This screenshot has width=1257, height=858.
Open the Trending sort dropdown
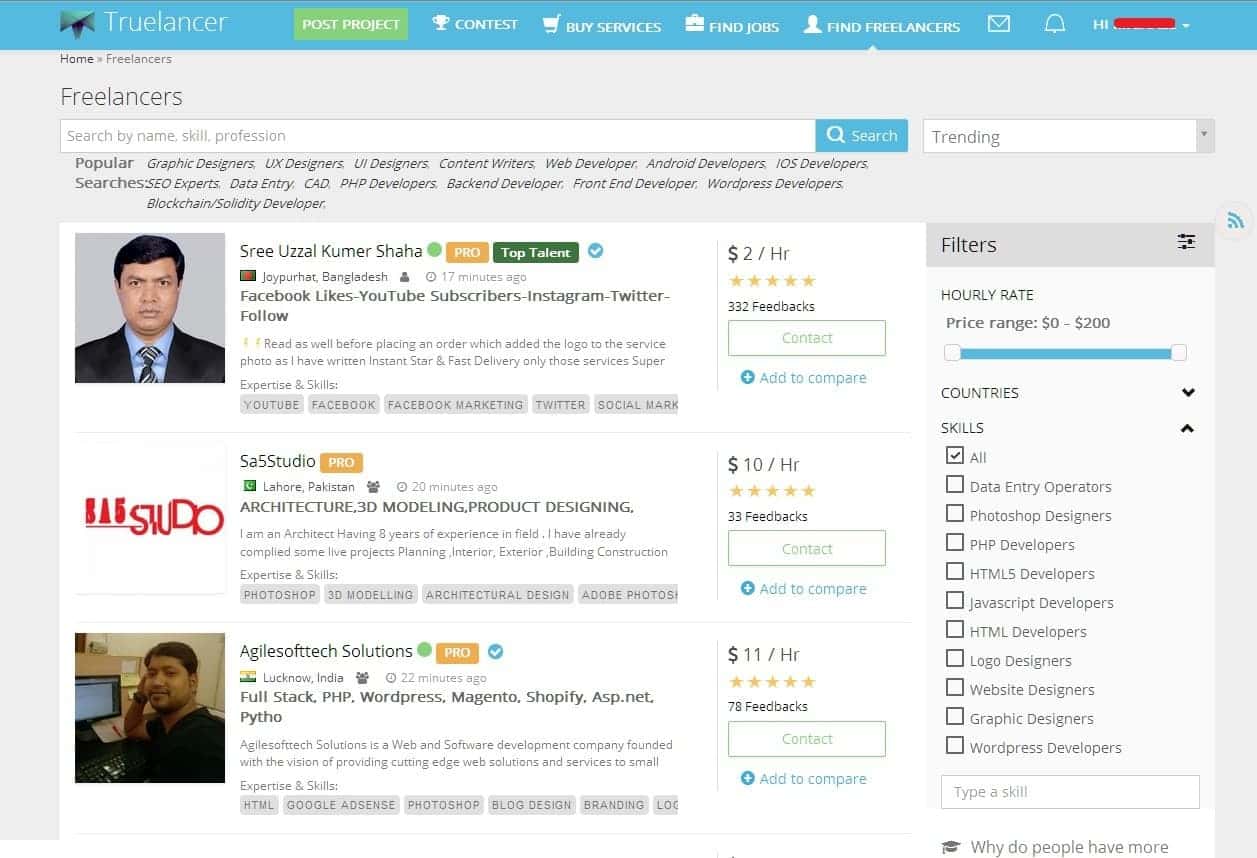(x=1068, y=136)
